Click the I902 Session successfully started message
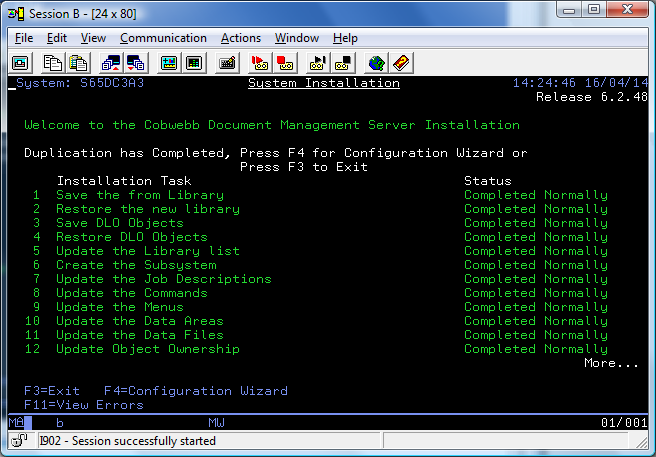This screenshot has height=457, width=656. (x=128, y=441)
